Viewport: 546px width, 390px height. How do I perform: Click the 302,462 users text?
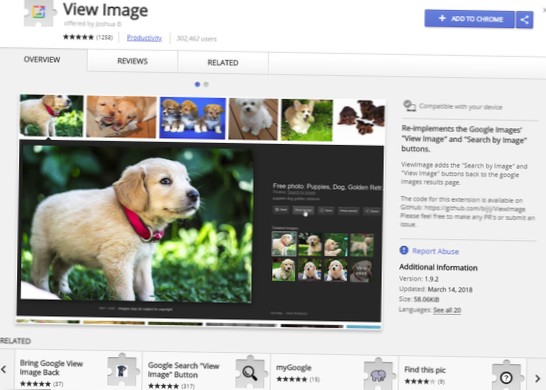[196, 39]
